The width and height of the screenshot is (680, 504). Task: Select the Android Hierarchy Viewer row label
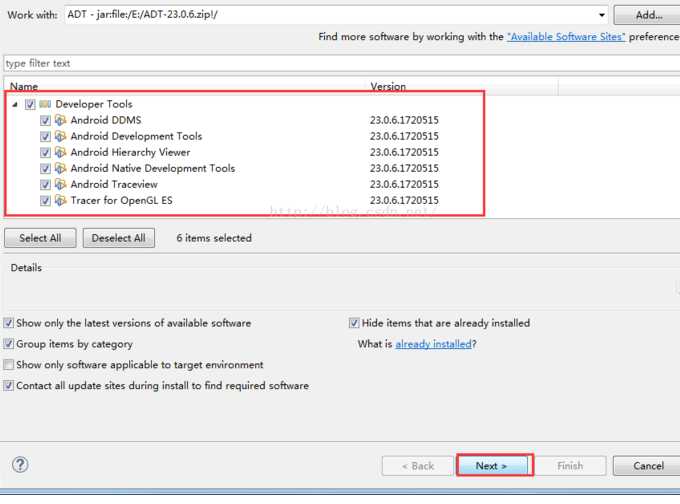130,152
